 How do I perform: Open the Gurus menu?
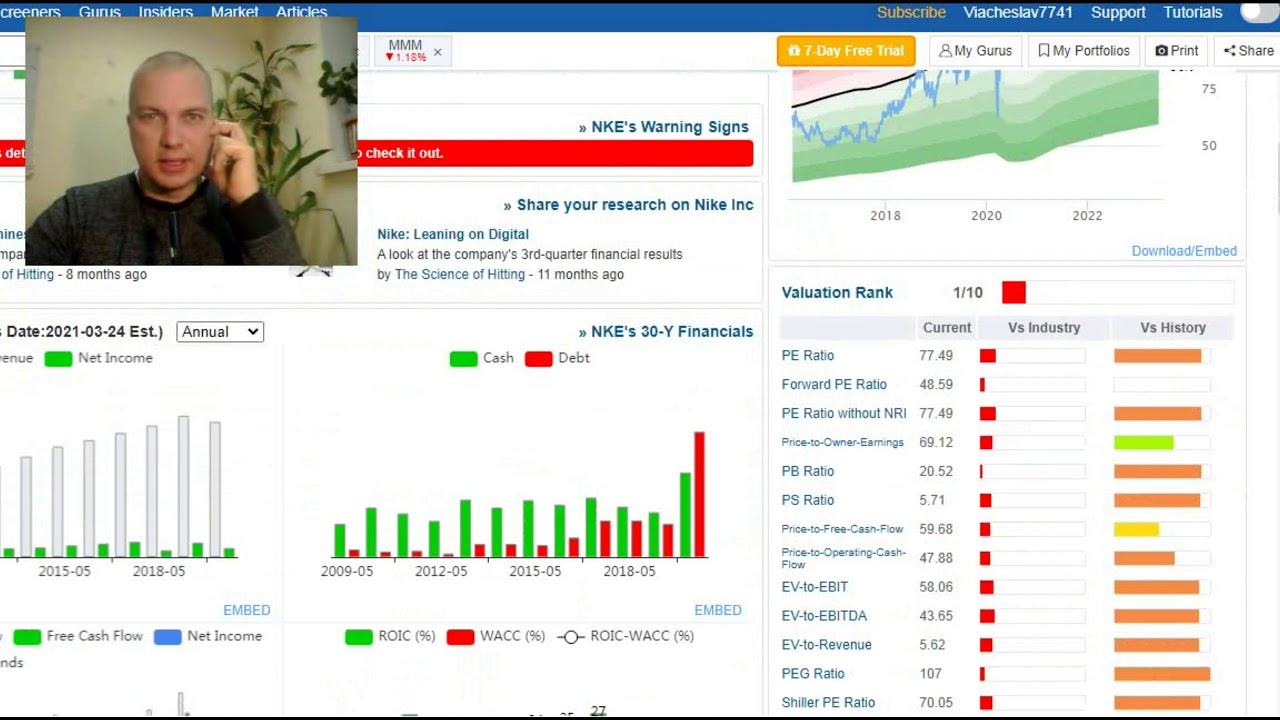pyautogui.click(x=99, y=12)
